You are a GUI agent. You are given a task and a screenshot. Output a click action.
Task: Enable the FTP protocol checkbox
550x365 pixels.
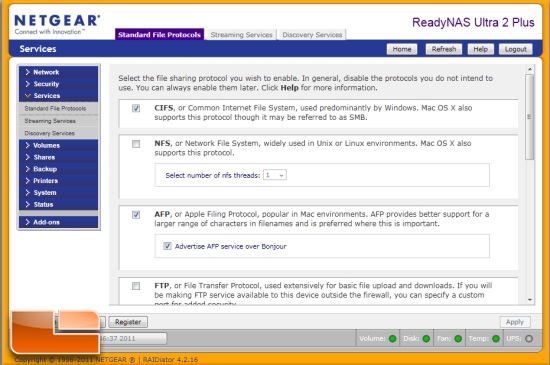coord(136,286)
